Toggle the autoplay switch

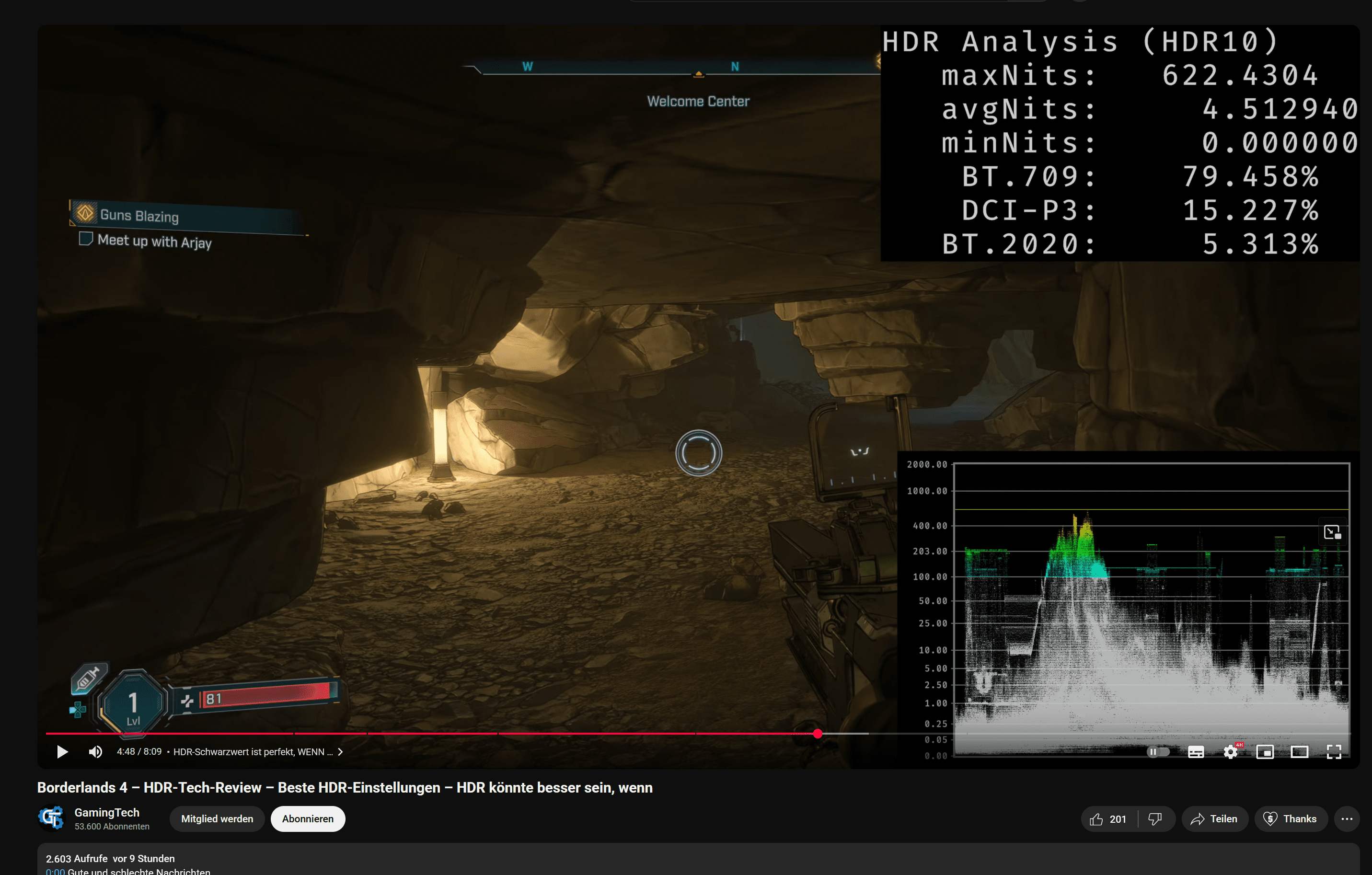(1157, 752)
